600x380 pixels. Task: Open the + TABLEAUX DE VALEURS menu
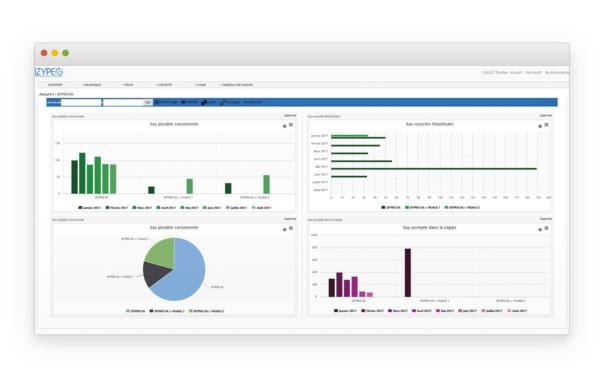point(236,85)
